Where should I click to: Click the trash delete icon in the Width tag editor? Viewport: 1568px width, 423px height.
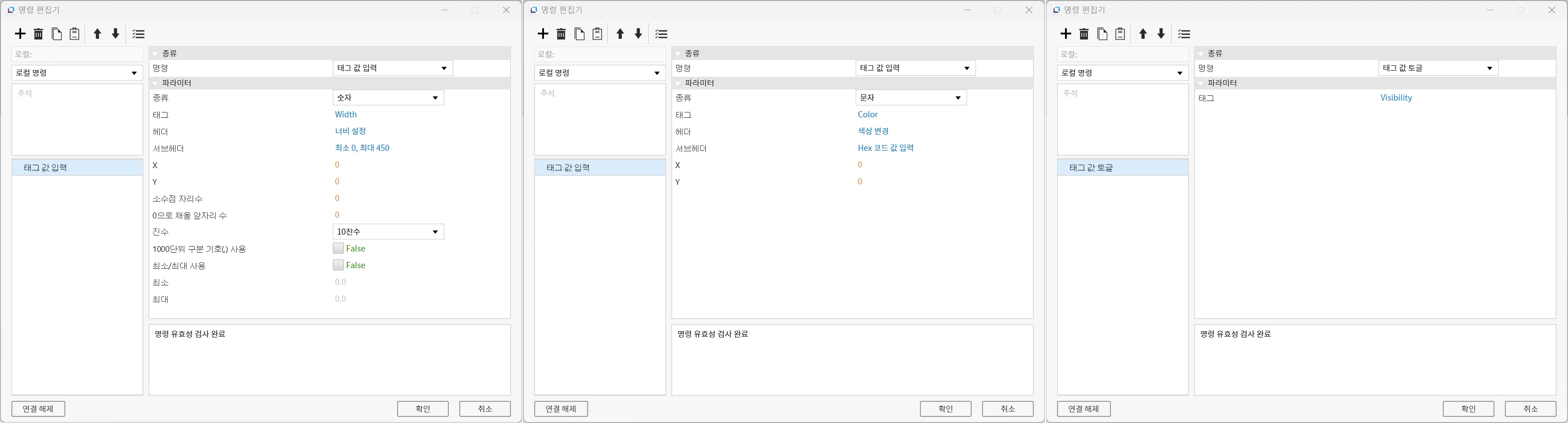[38, 34]
